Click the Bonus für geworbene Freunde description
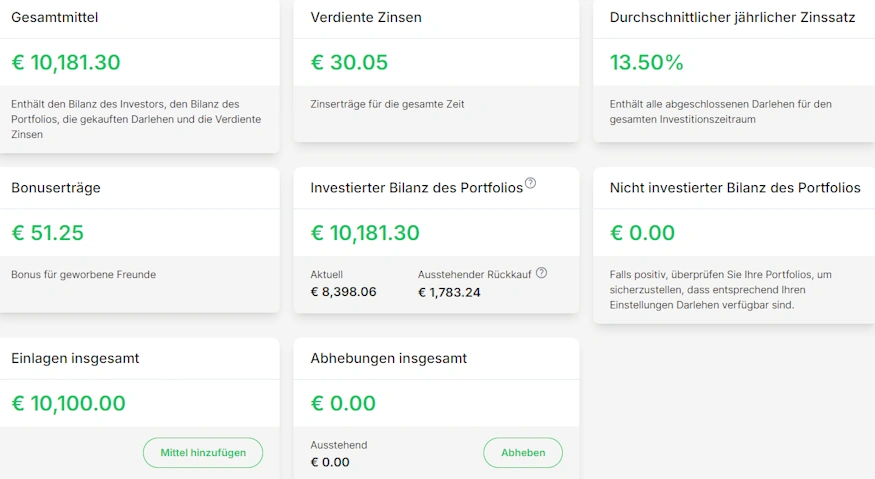This screenshot has width=875, height=479. click(83, 274)
